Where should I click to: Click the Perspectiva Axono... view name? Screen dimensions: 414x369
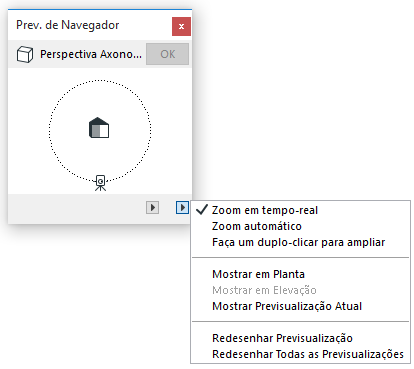tap(91, 54)
